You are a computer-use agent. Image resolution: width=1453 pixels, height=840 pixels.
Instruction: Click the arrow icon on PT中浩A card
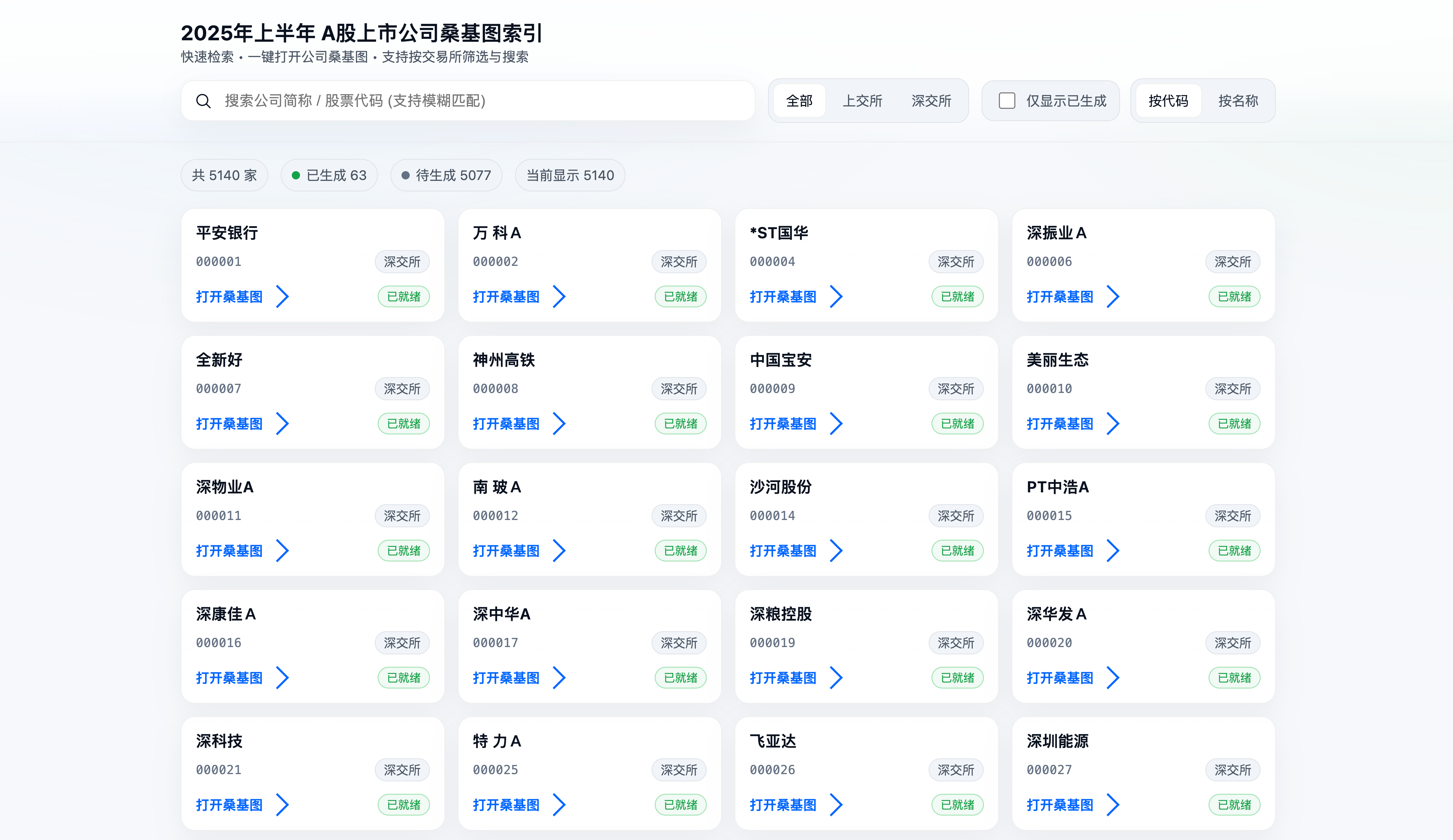[x=1113, y=551]
